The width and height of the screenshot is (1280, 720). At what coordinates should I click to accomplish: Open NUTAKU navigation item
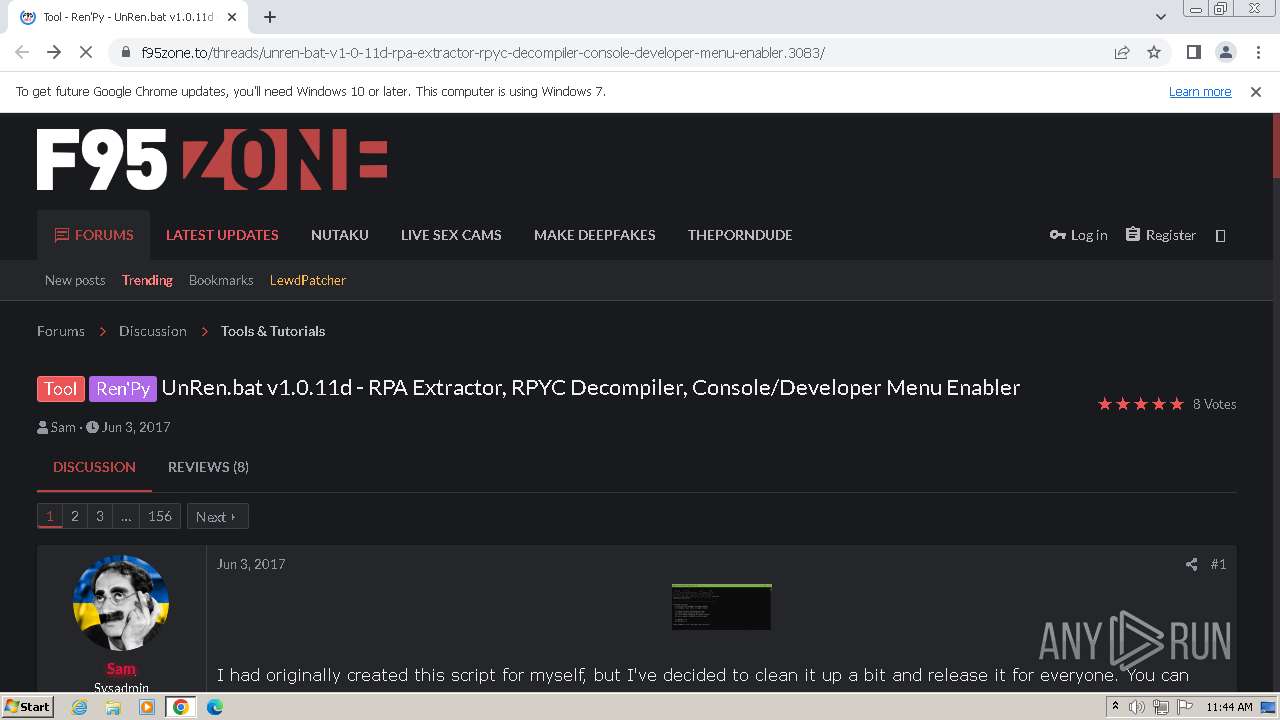tap(340, 235)
